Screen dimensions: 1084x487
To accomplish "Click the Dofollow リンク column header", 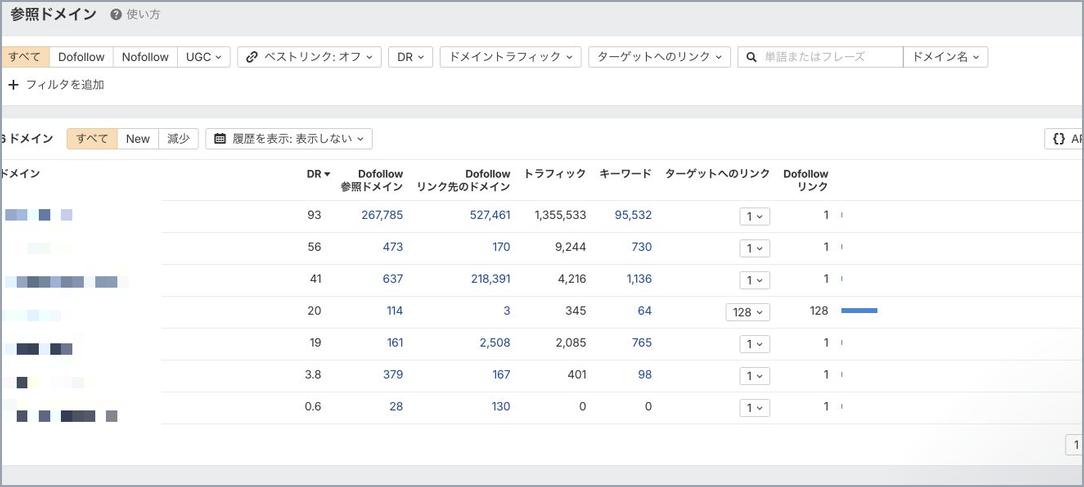I will [806, 180].
